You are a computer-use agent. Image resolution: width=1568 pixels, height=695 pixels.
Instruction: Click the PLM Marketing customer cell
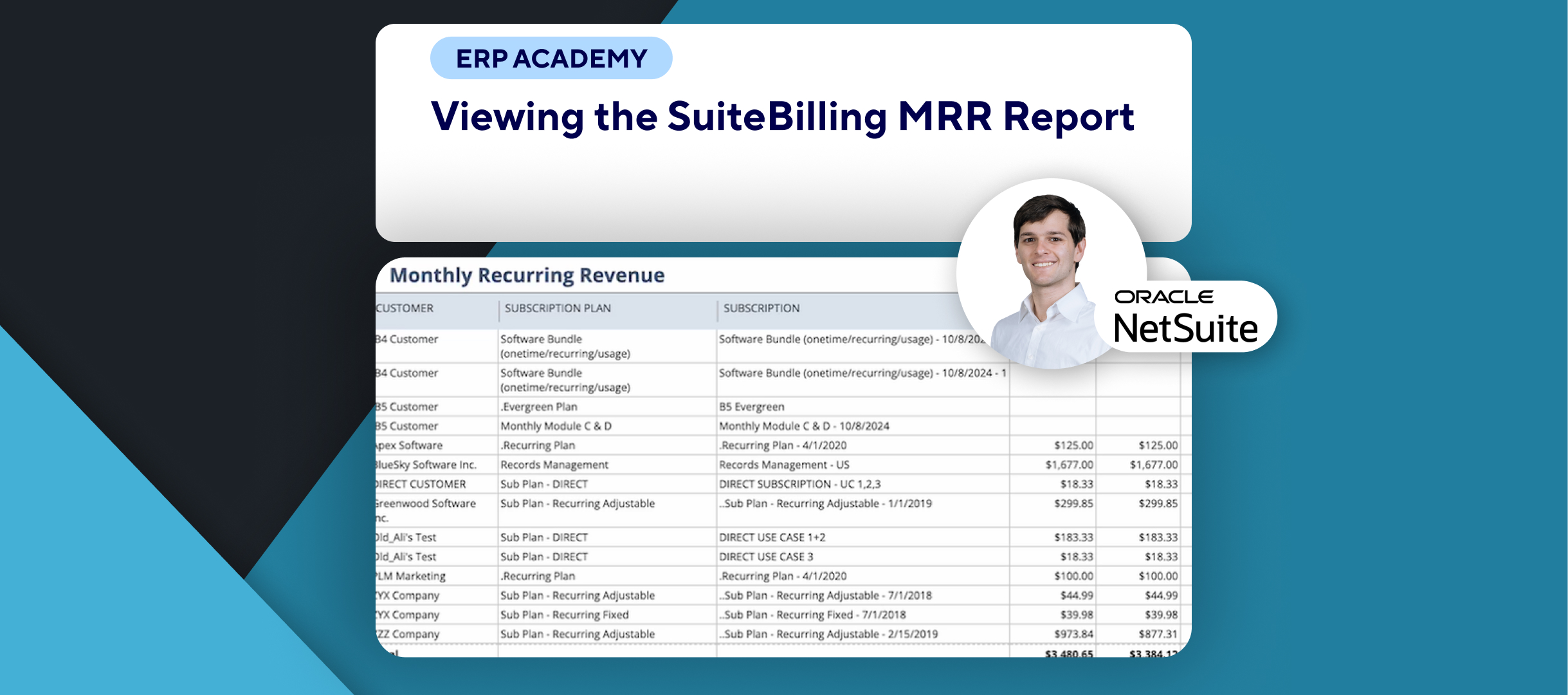tap(412, 576)
